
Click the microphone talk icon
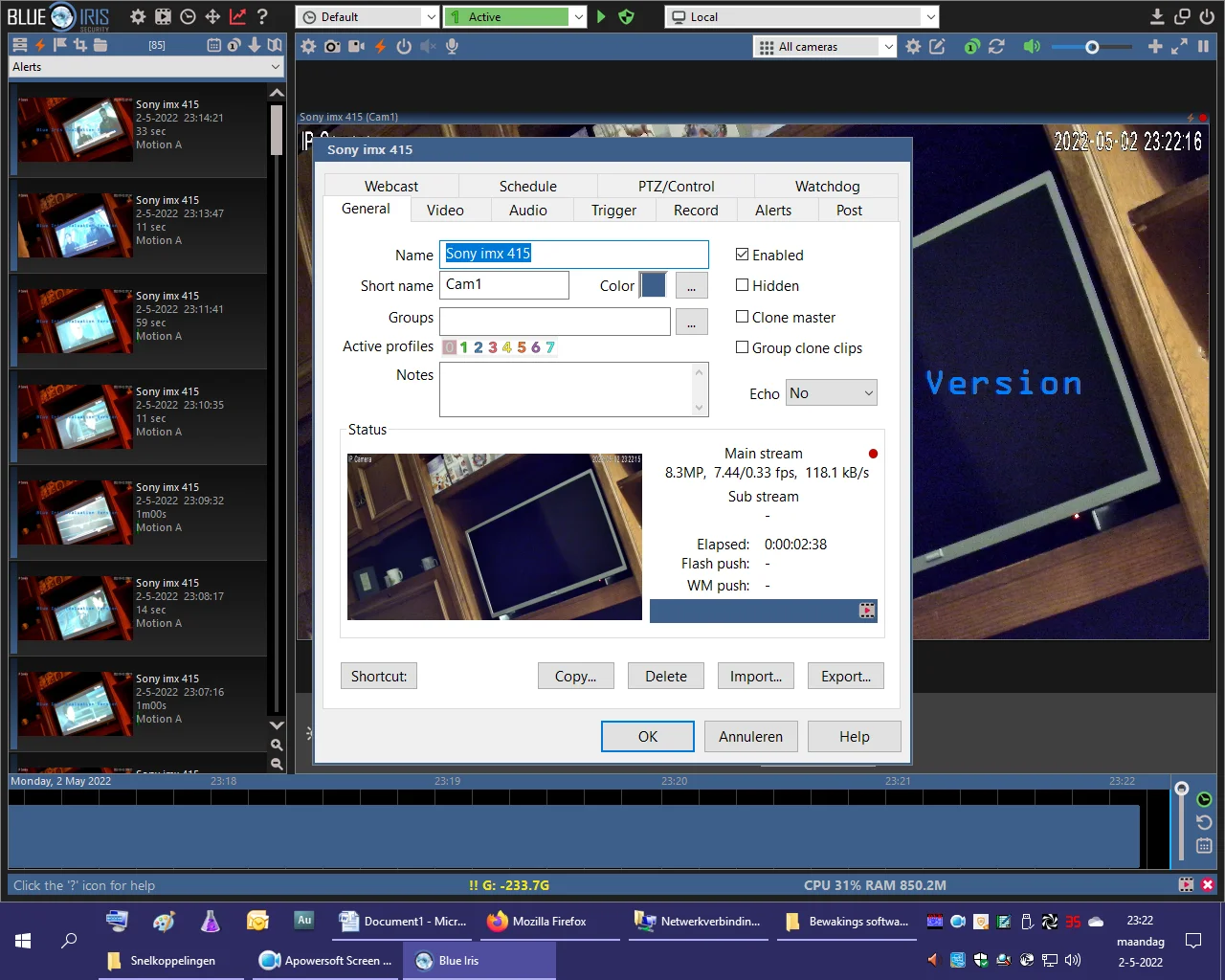click(x=452, y=46)
